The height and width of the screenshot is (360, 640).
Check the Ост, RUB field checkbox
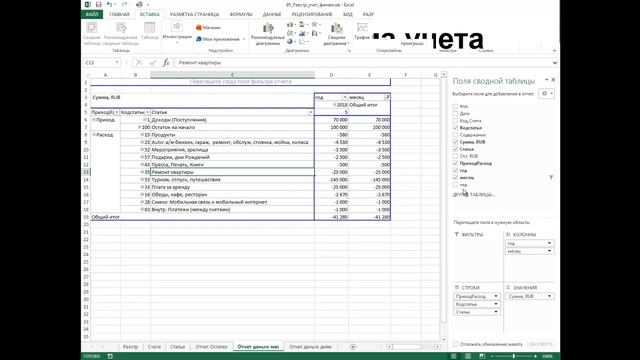click(x=455, y=156)
